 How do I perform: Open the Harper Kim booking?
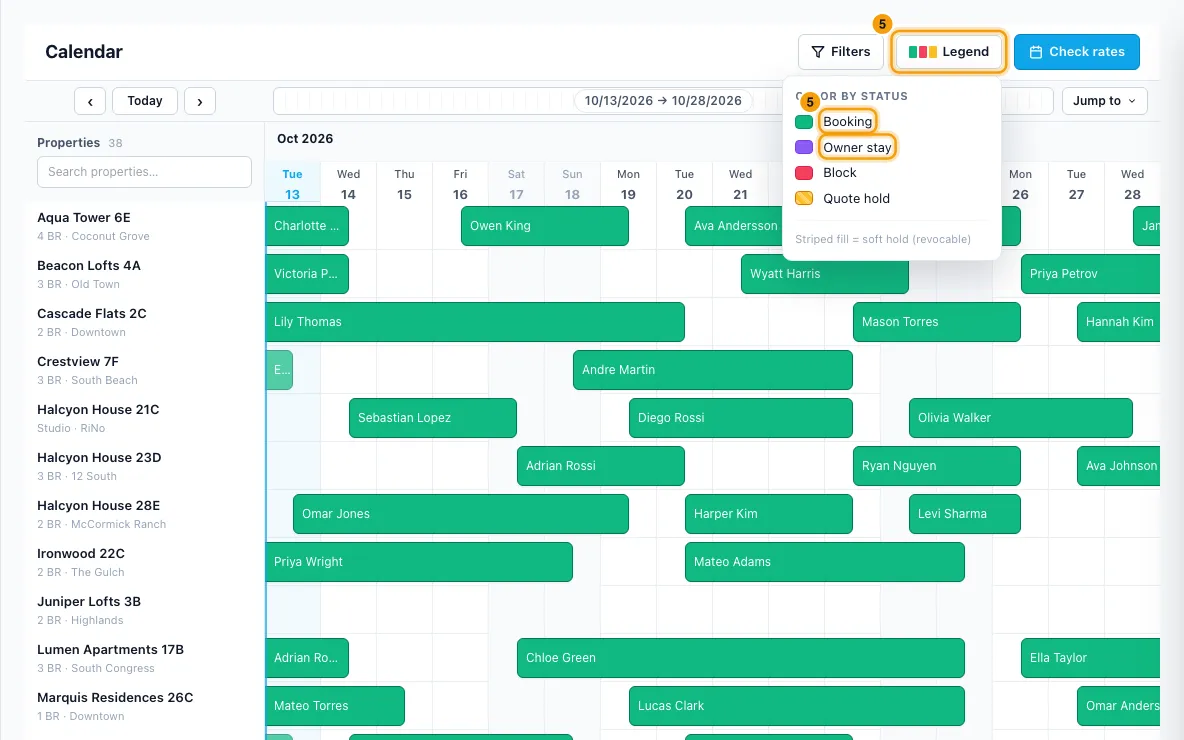[x=769, y=513]
